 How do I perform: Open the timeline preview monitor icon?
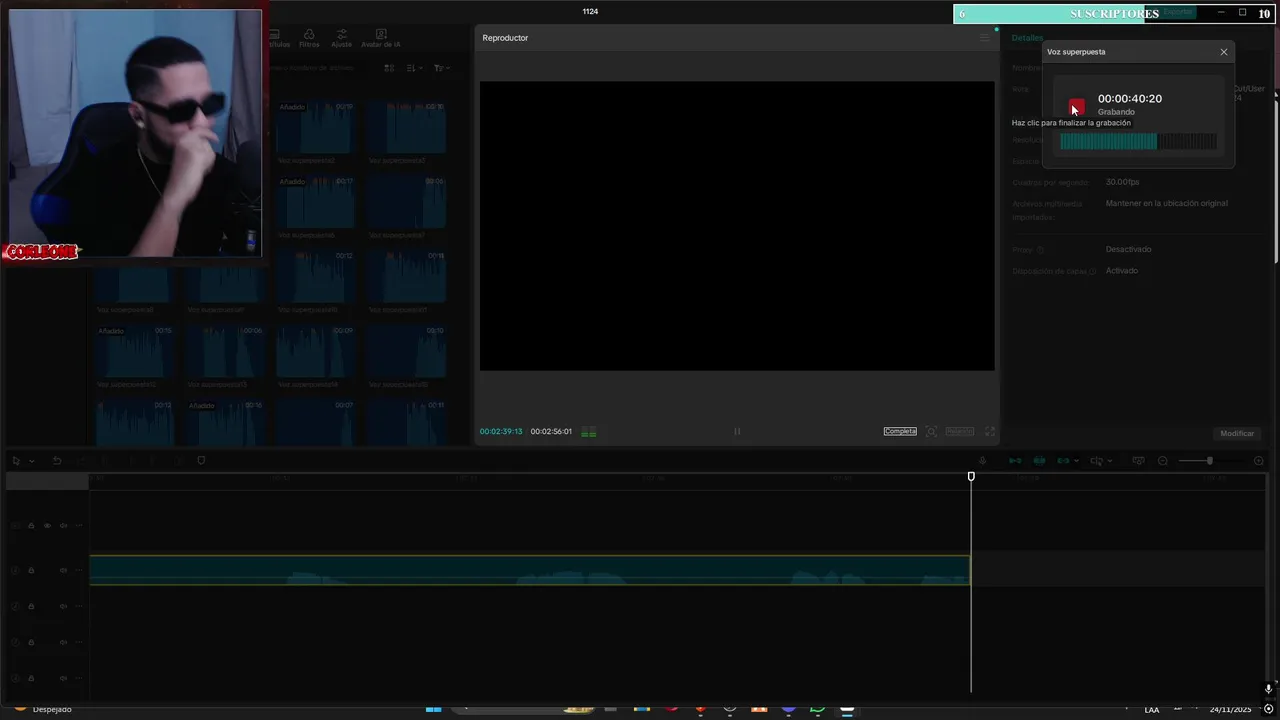[x=1138, y=461]
